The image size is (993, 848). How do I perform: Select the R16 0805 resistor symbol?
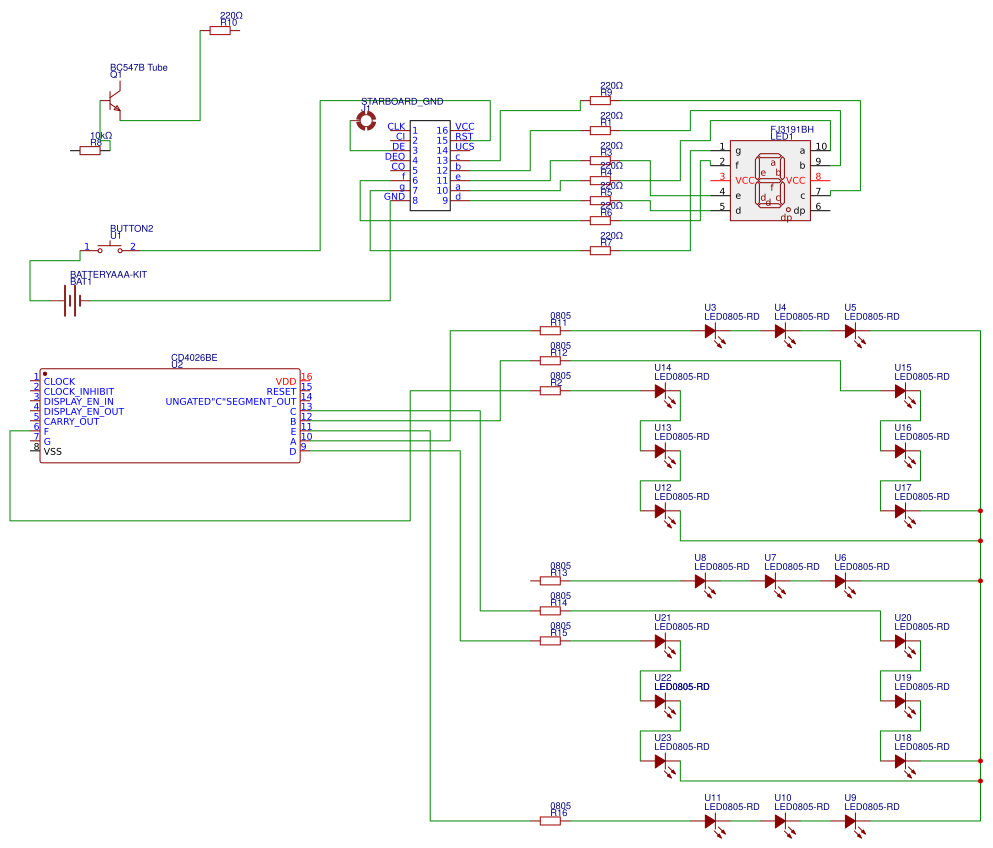point(550,821)
